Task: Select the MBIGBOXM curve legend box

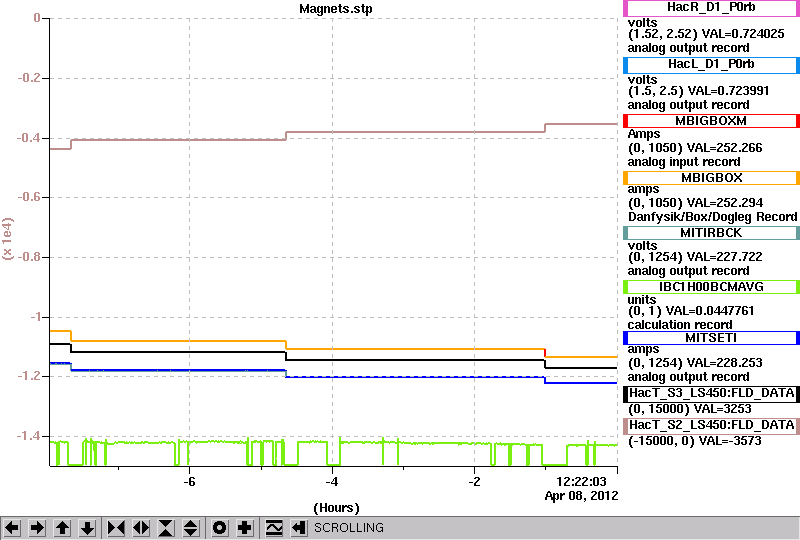Action: coord(711,121)
